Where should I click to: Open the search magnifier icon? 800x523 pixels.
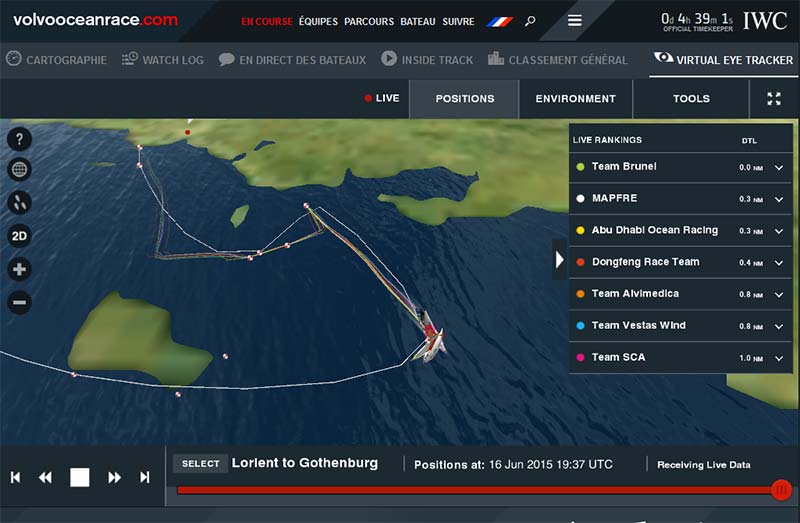tap(530, 21)
